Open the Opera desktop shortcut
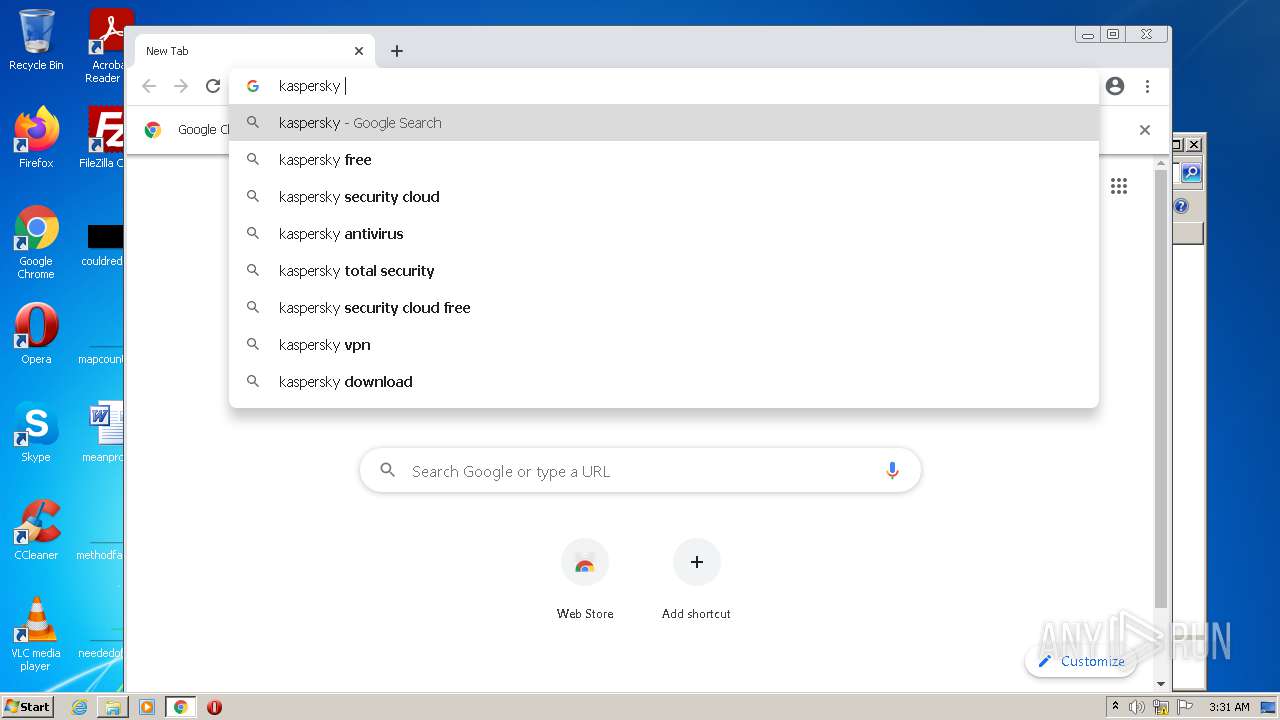 point(36,334)
